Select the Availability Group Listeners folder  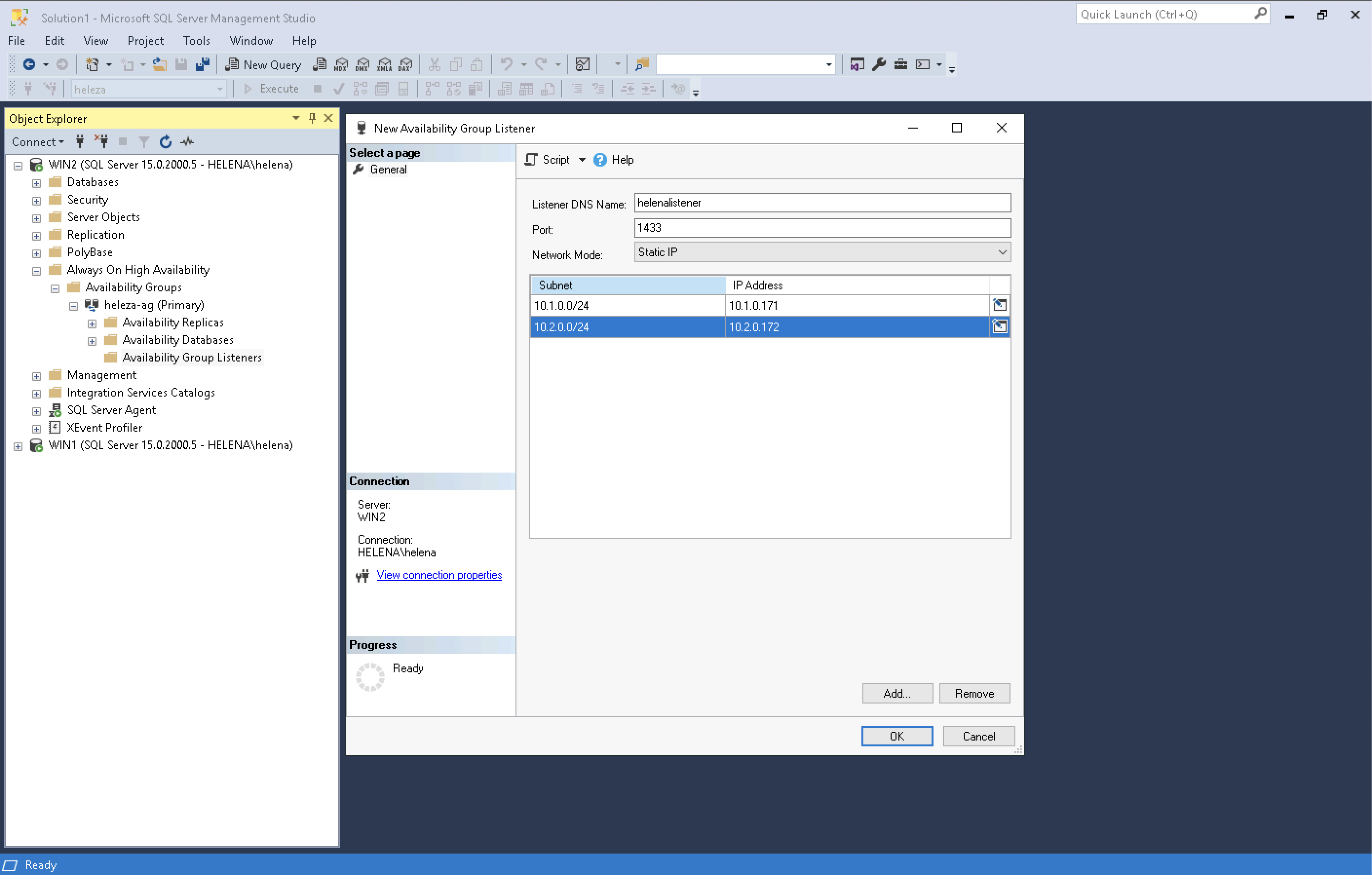[191, 358]
